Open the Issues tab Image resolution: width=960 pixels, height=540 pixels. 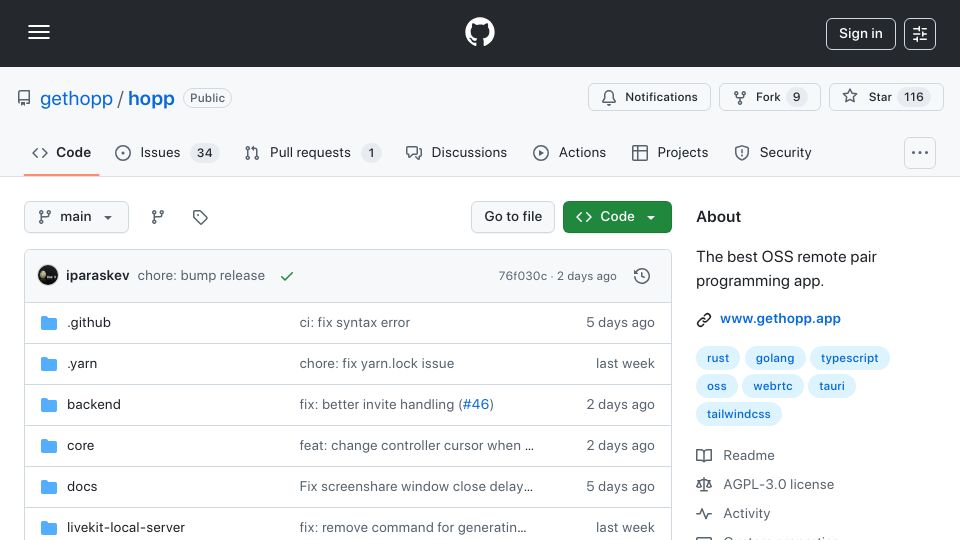coord(167,152)
